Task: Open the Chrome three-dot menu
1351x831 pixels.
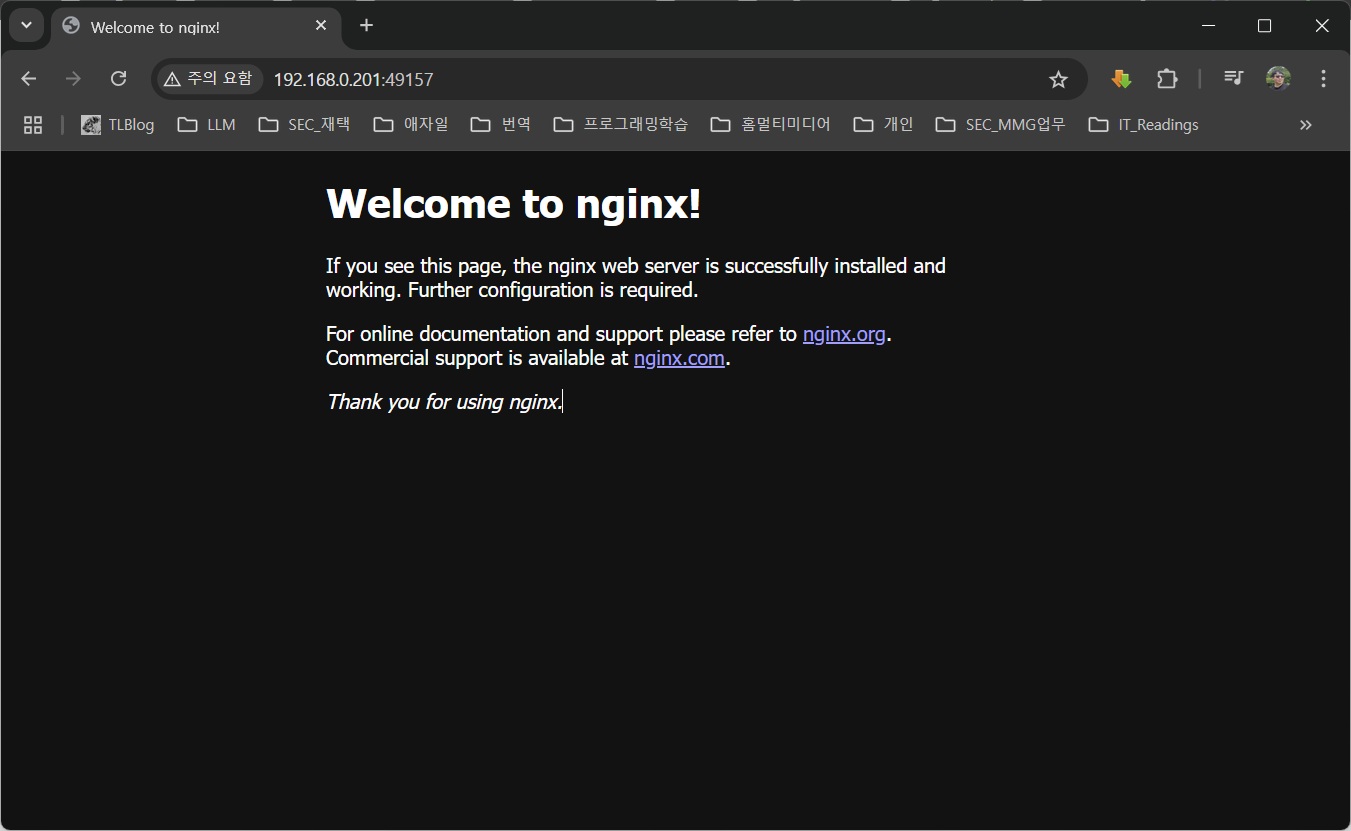Action: (x=1323, y=78)
